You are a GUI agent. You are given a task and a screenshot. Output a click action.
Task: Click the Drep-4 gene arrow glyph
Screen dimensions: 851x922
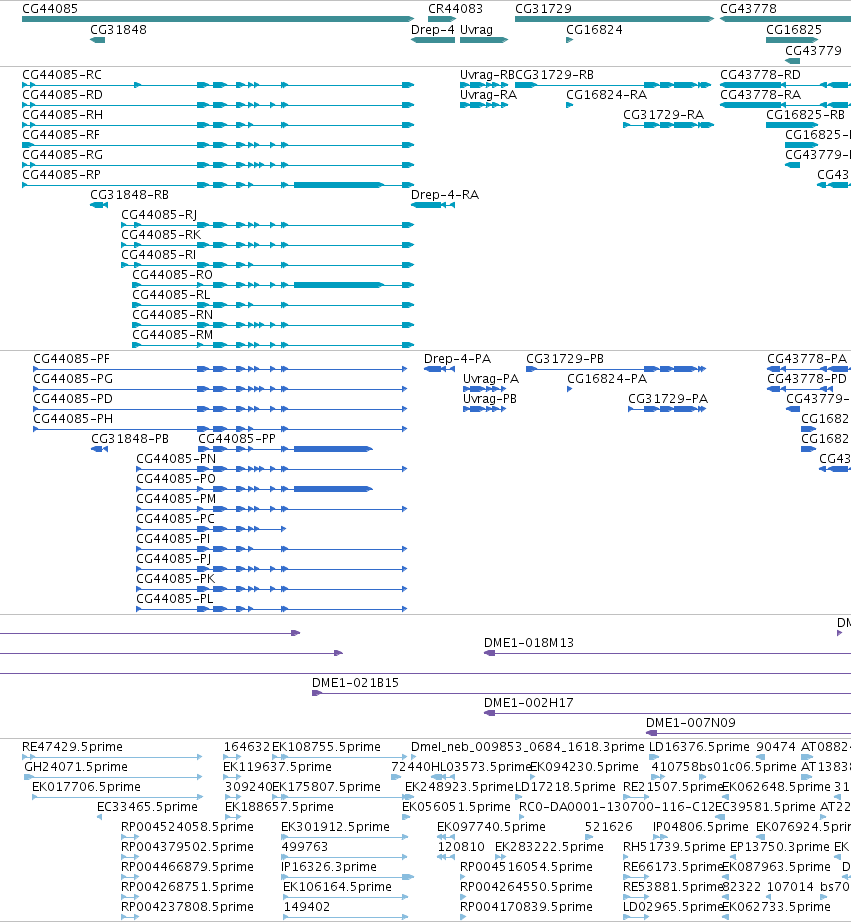pos(433,40)
